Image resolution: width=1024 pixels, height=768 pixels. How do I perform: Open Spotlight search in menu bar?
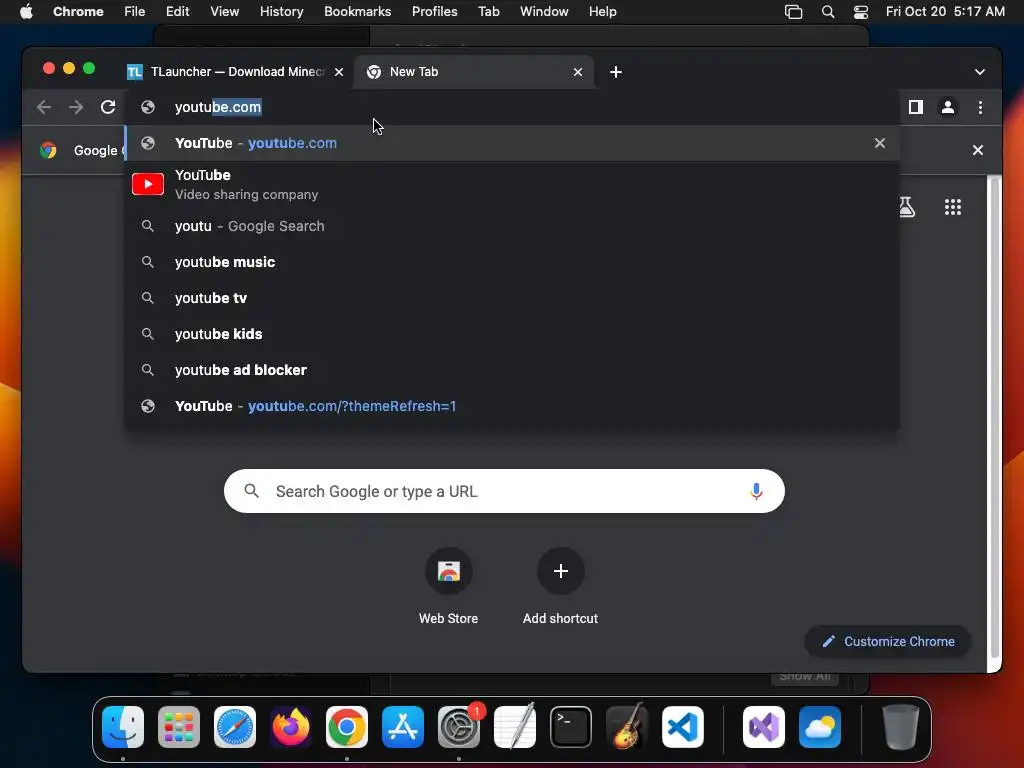pos(827,12)
